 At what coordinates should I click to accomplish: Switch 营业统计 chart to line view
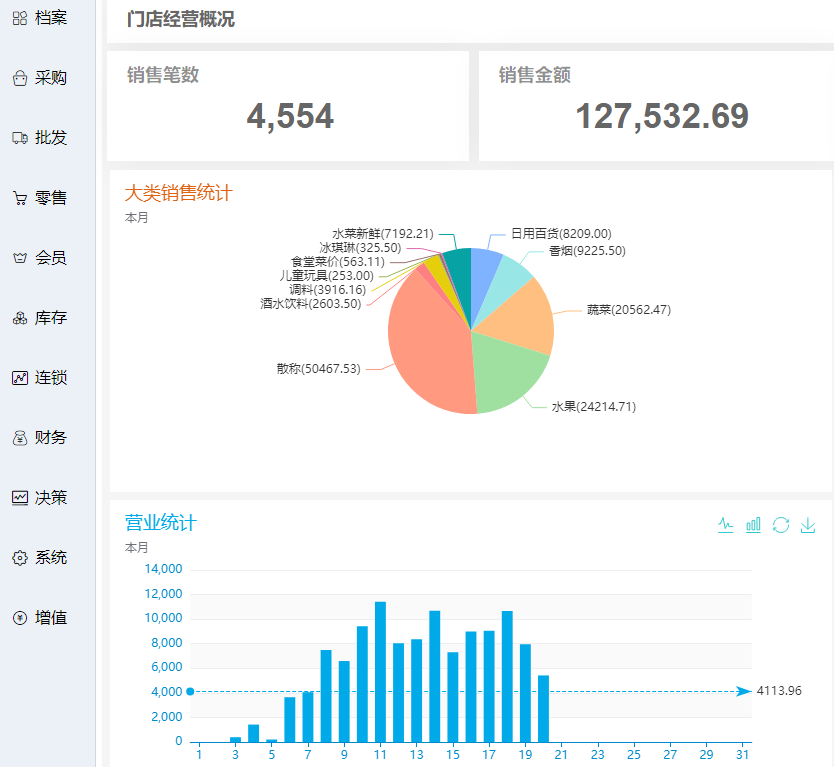click(x=726, y=525)
